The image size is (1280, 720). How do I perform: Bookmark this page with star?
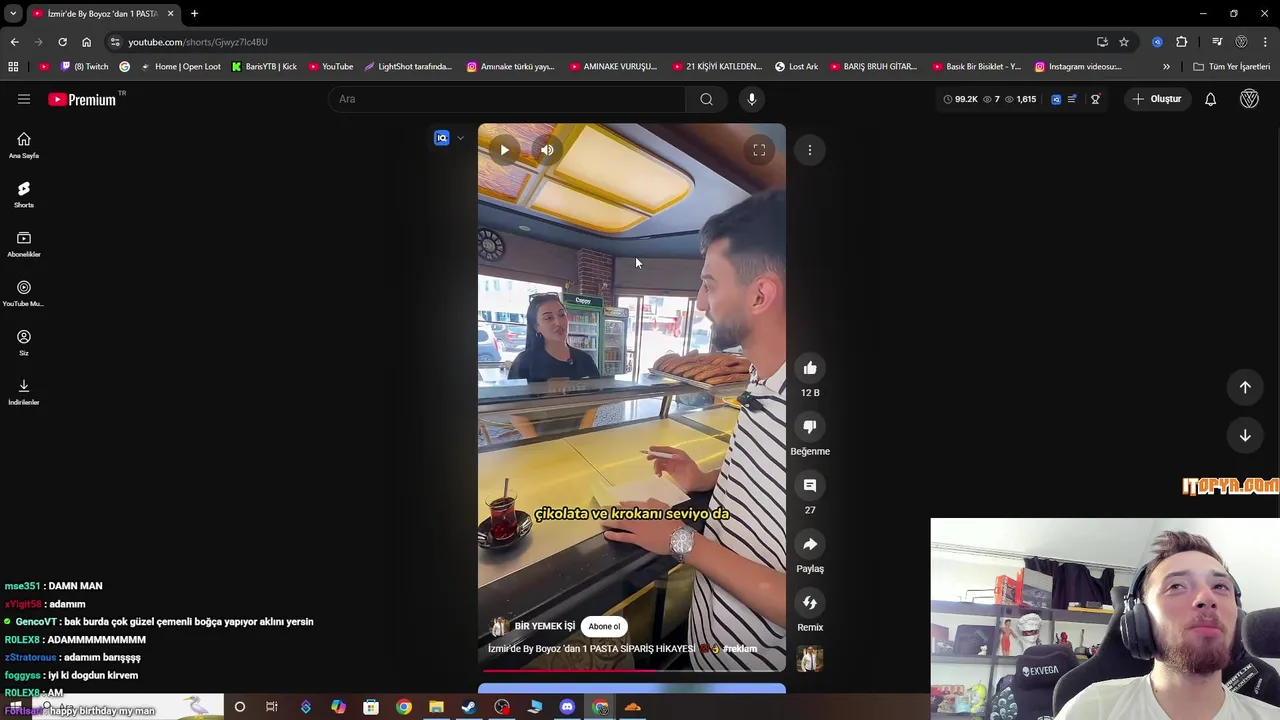click(1124, 42)
